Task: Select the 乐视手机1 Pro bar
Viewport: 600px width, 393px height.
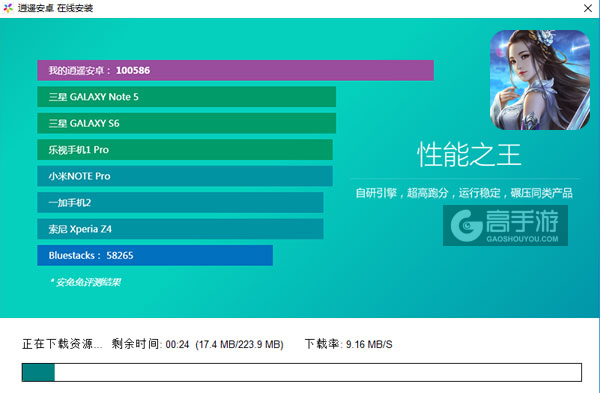Action: 185,150
